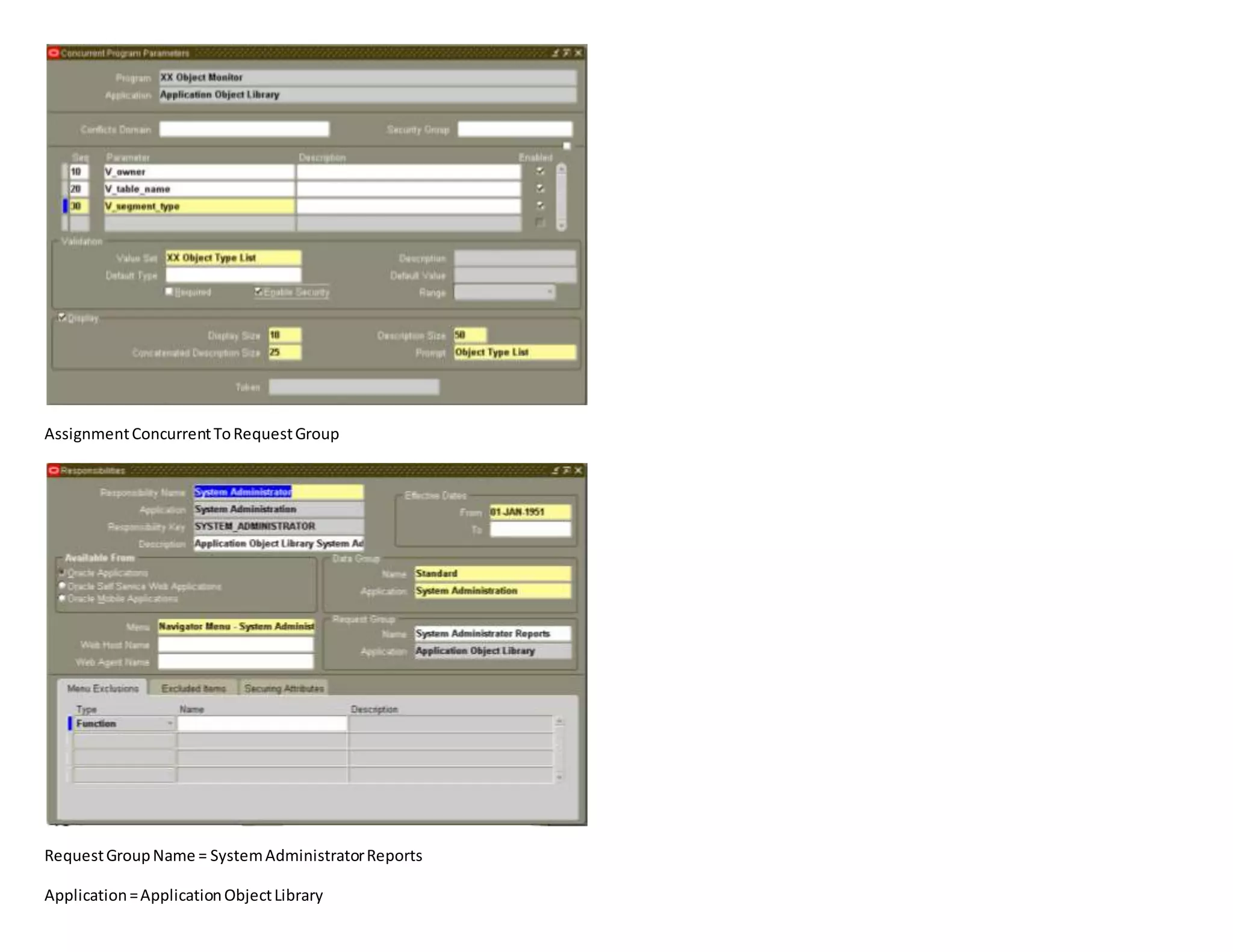Click the Effective Dates To field

click(x=530, y=529)
